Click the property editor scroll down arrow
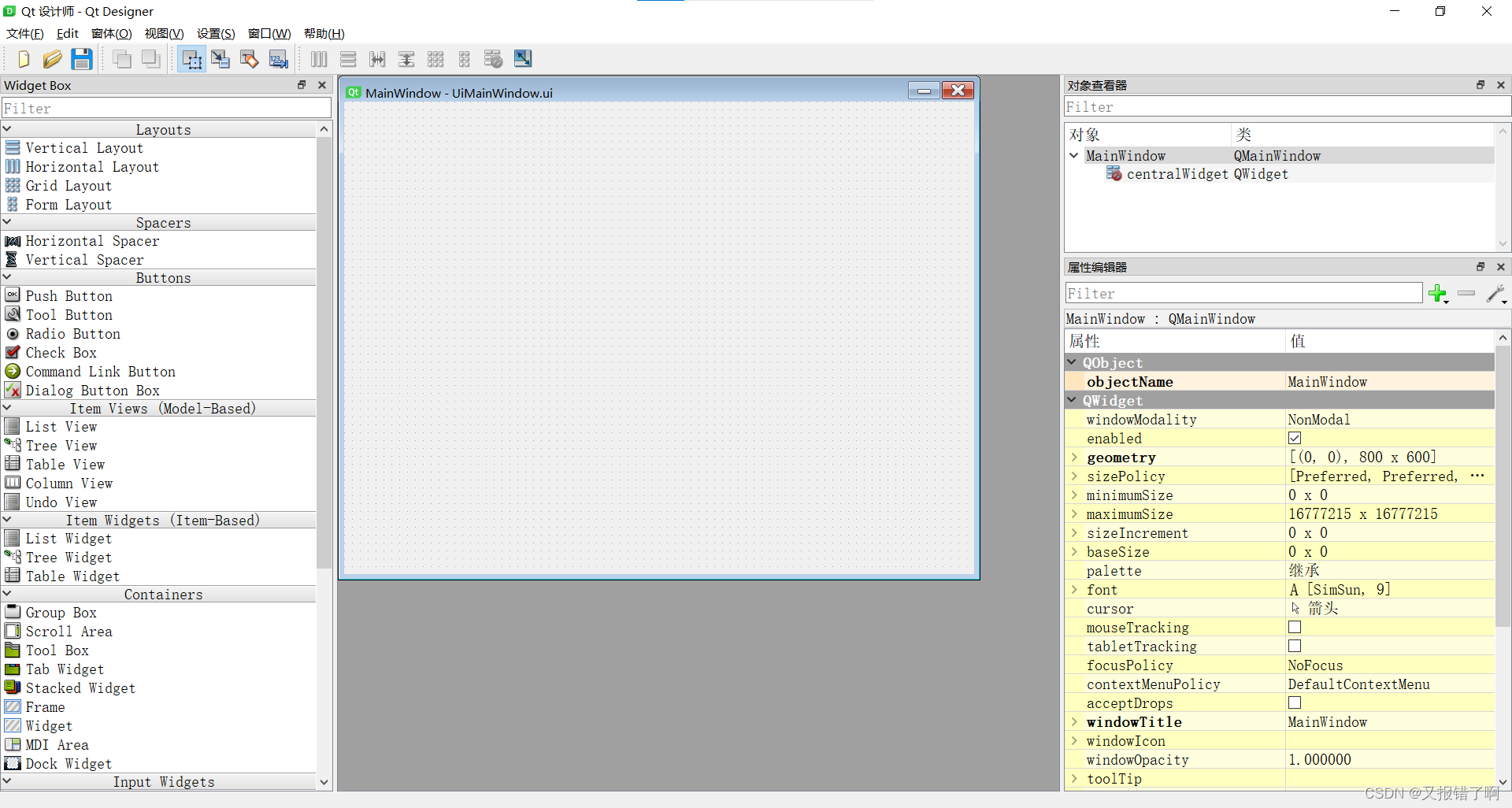Viewport: 1512px width, 808px height. [1503, 782]
